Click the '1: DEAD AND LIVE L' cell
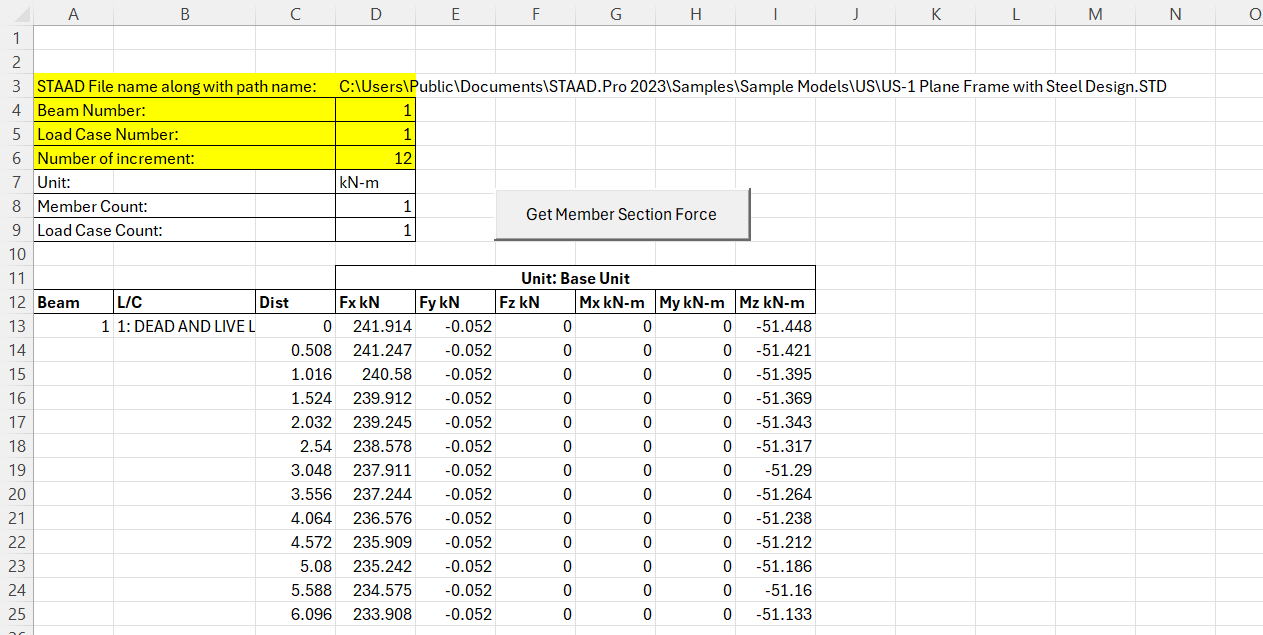The image size is (1263, 635). coord(185,326)
